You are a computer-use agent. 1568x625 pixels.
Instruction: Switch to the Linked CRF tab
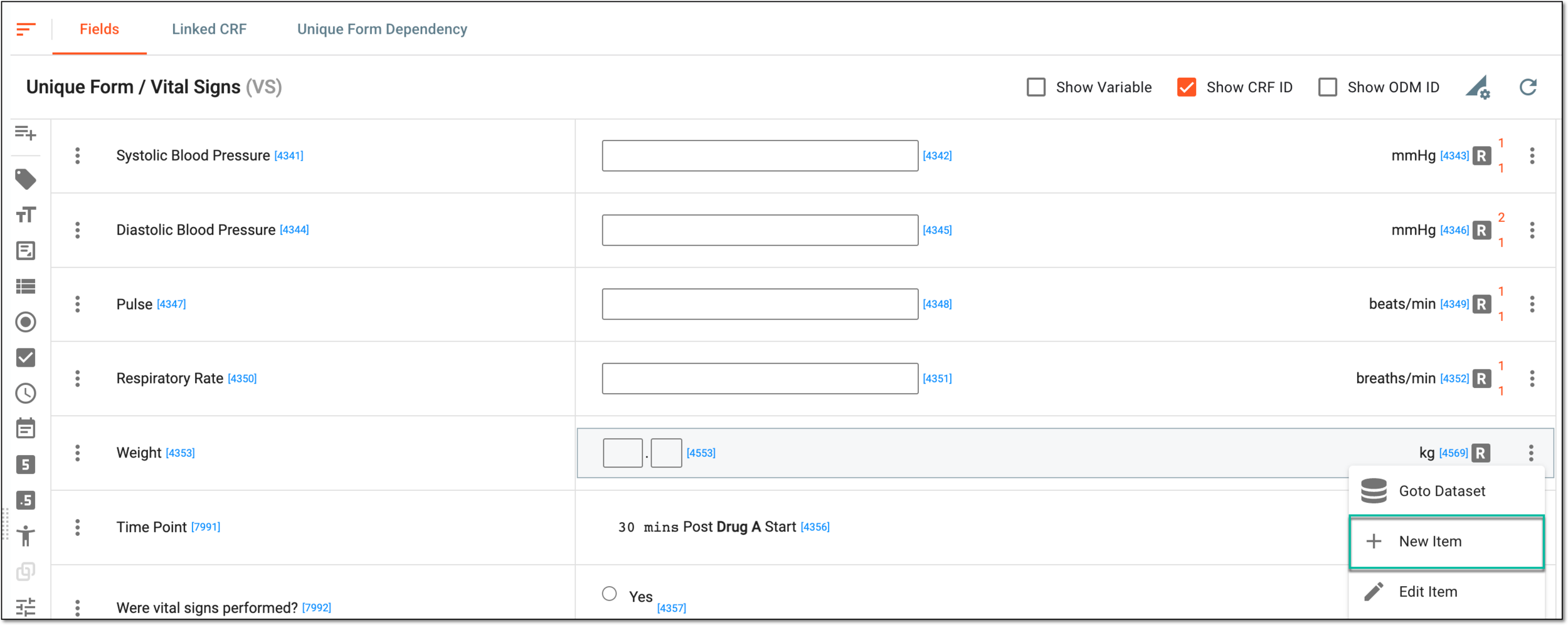tap(209, 29)
